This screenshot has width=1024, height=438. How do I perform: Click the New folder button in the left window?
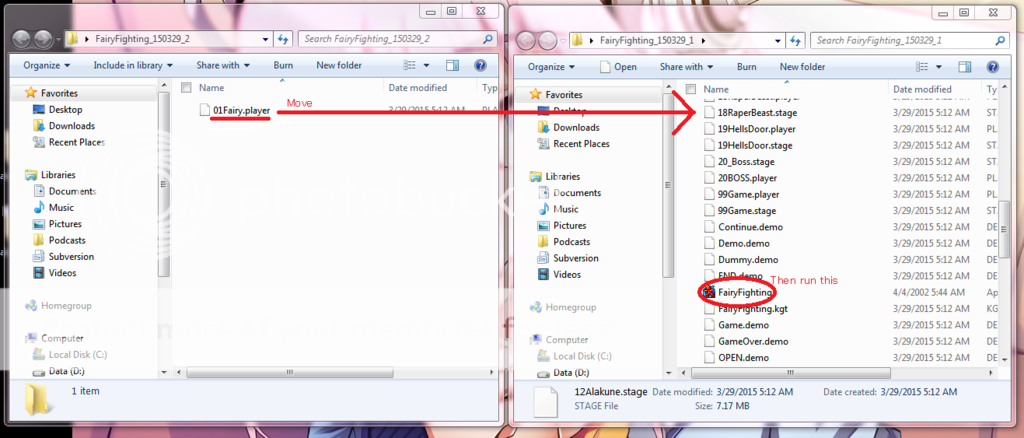tap(338, 66)
